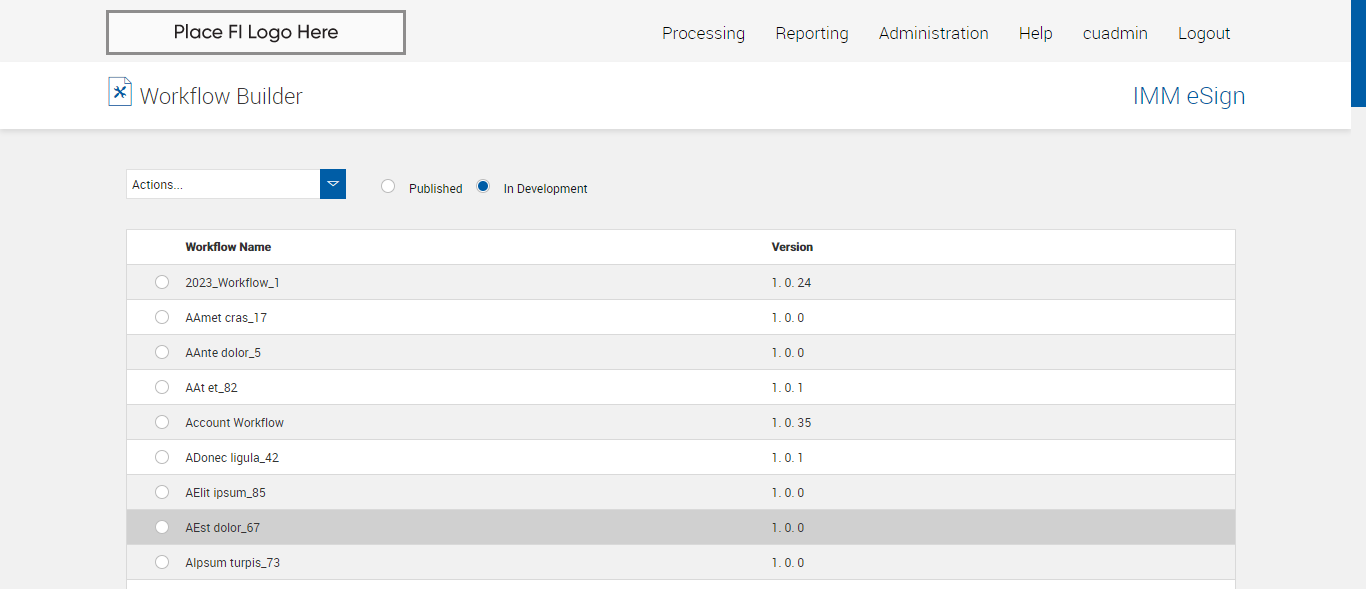Click the cuadmin user menu

tap(1115, 33)
